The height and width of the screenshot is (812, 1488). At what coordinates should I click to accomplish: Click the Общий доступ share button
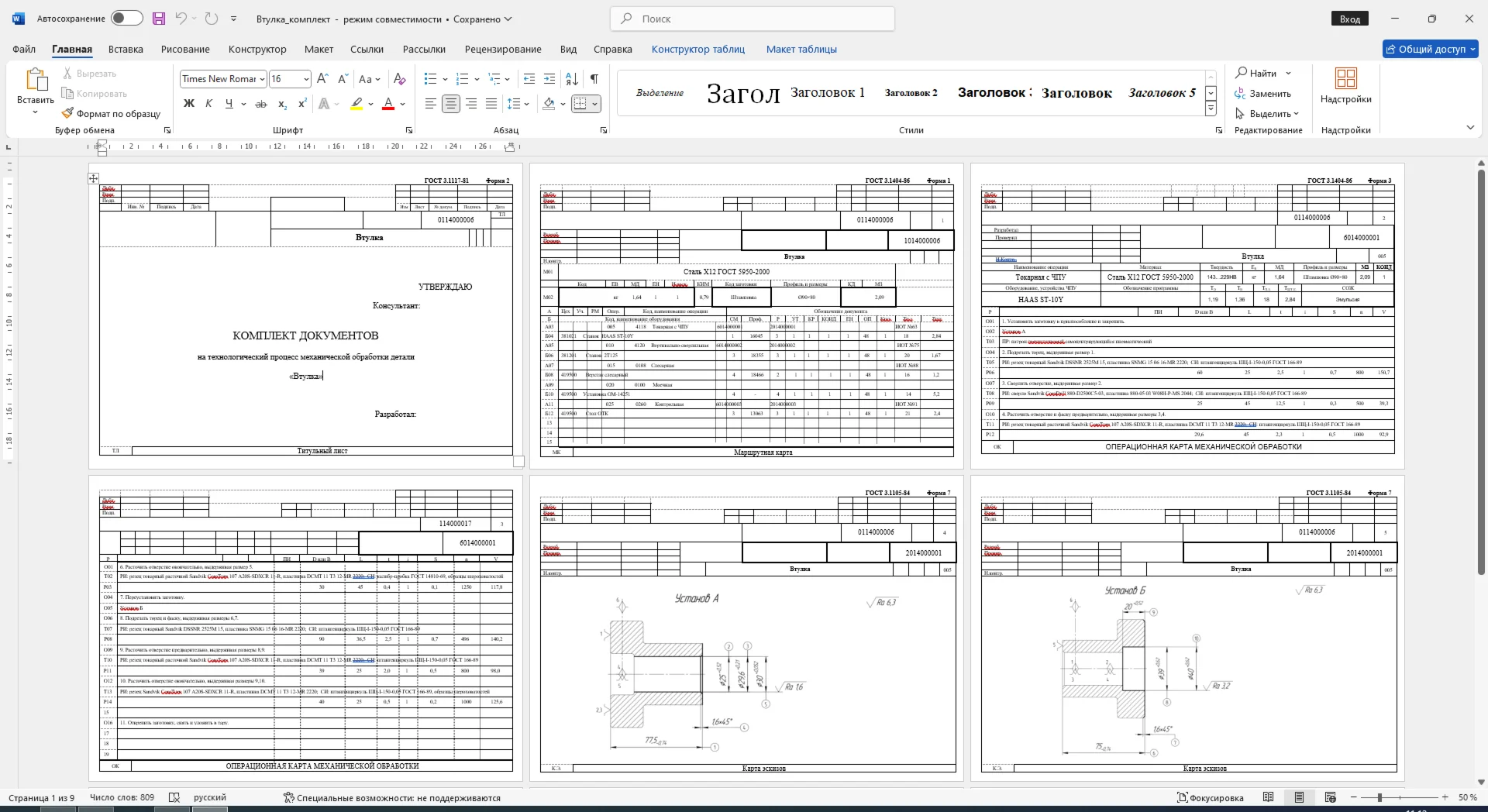[1431, 49]
